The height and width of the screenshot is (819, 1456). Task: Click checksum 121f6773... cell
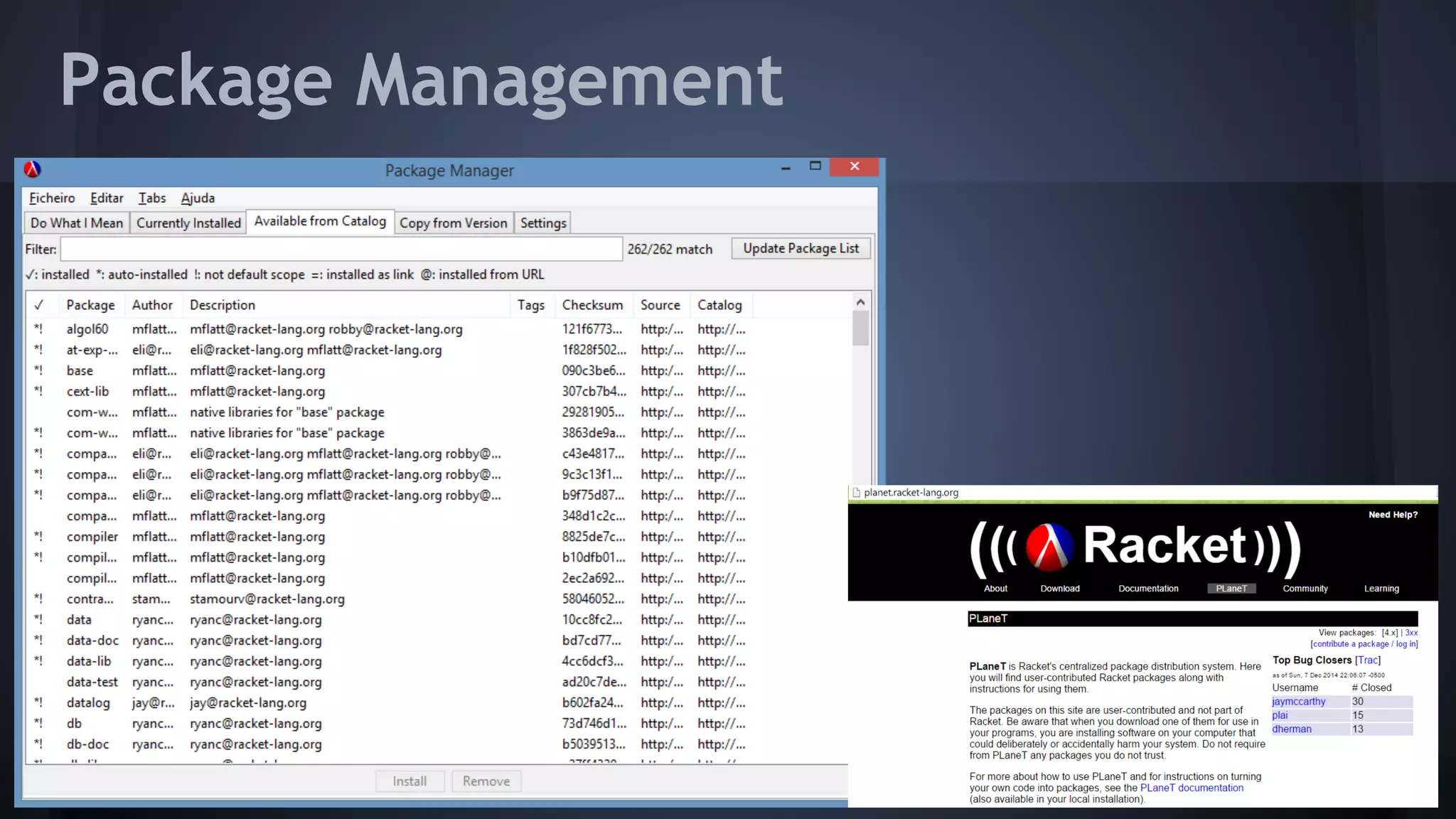(x=591, y=329)
